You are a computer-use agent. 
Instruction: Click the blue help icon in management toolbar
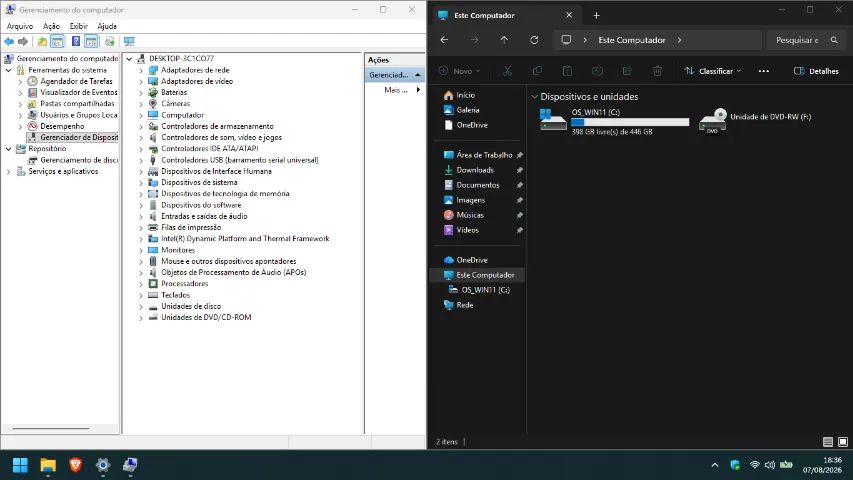(x=76, y=41)
